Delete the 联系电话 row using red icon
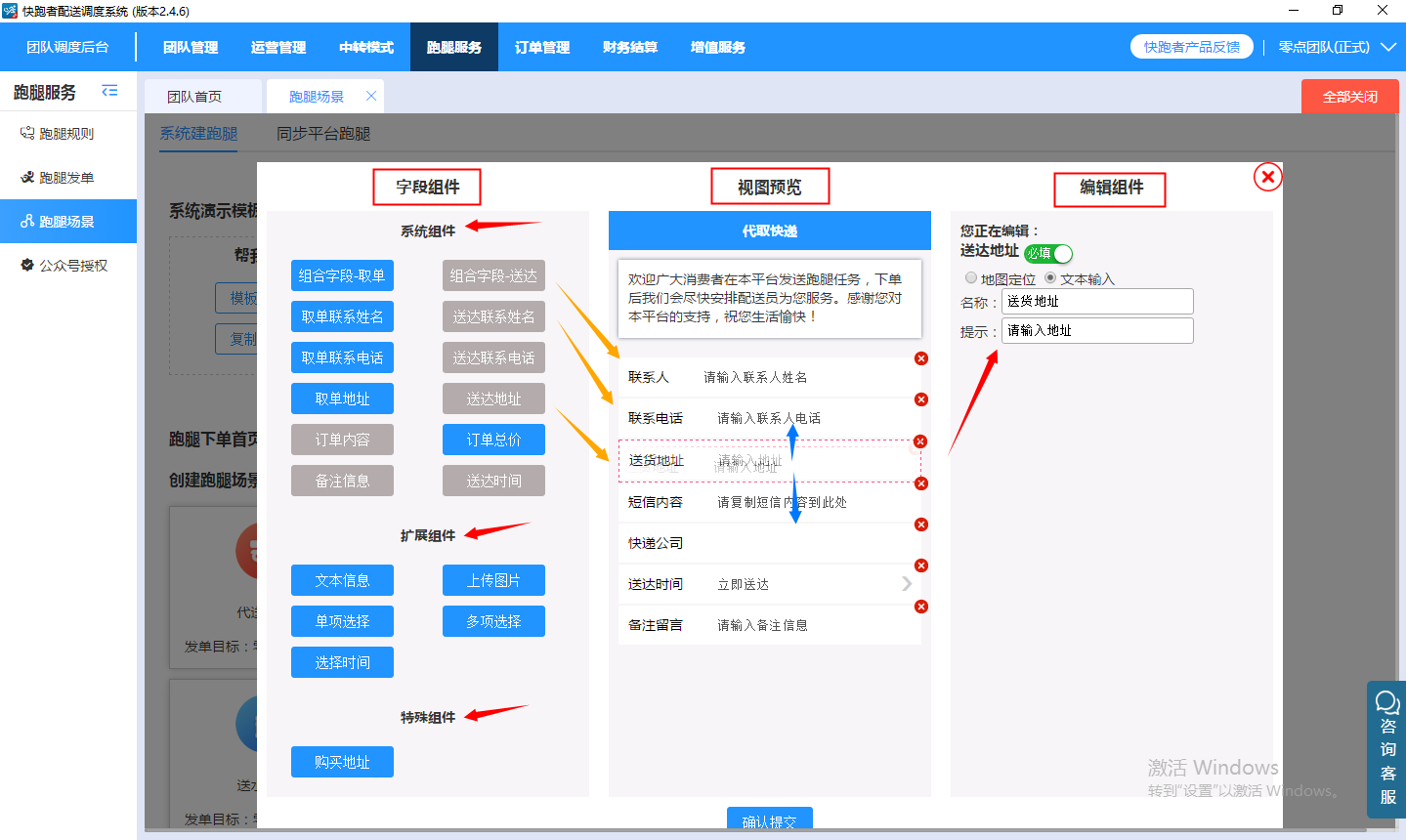The image size is (1406, 840). [x=920, y=399]
